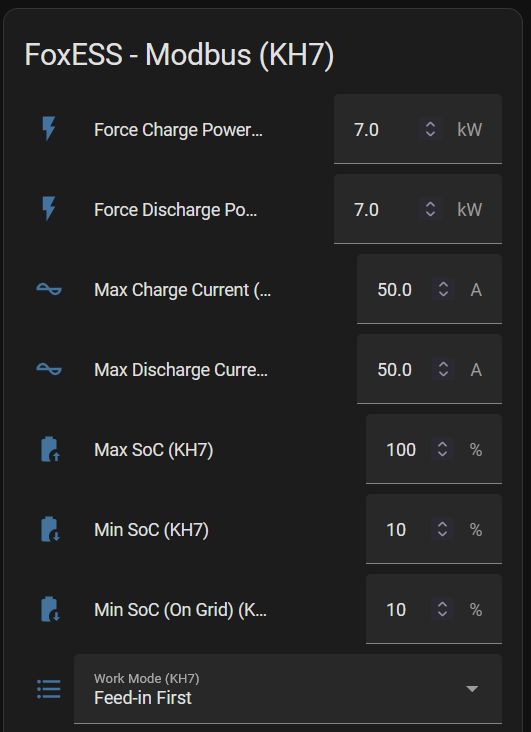
Task: Open the Min SoC (On Grid) label
Action: pos(181,610)
